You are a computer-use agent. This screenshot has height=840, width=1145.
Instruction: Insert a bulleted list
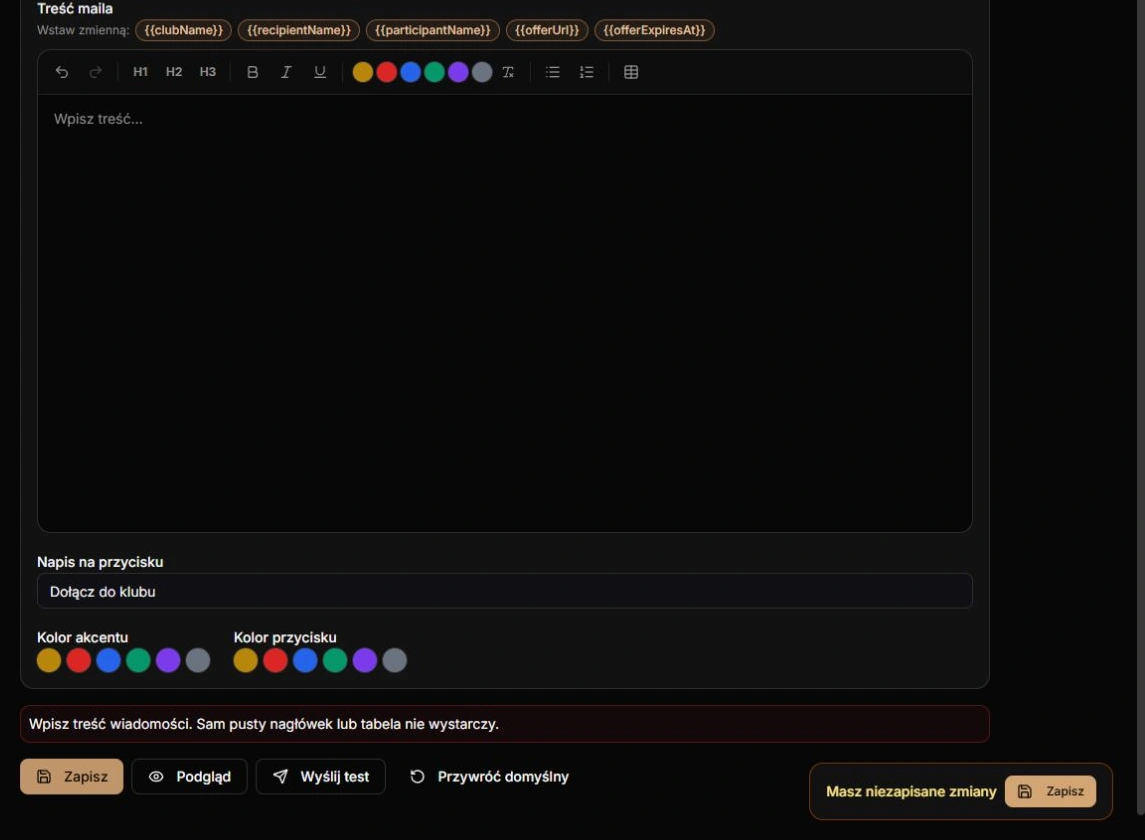(553, 72)
